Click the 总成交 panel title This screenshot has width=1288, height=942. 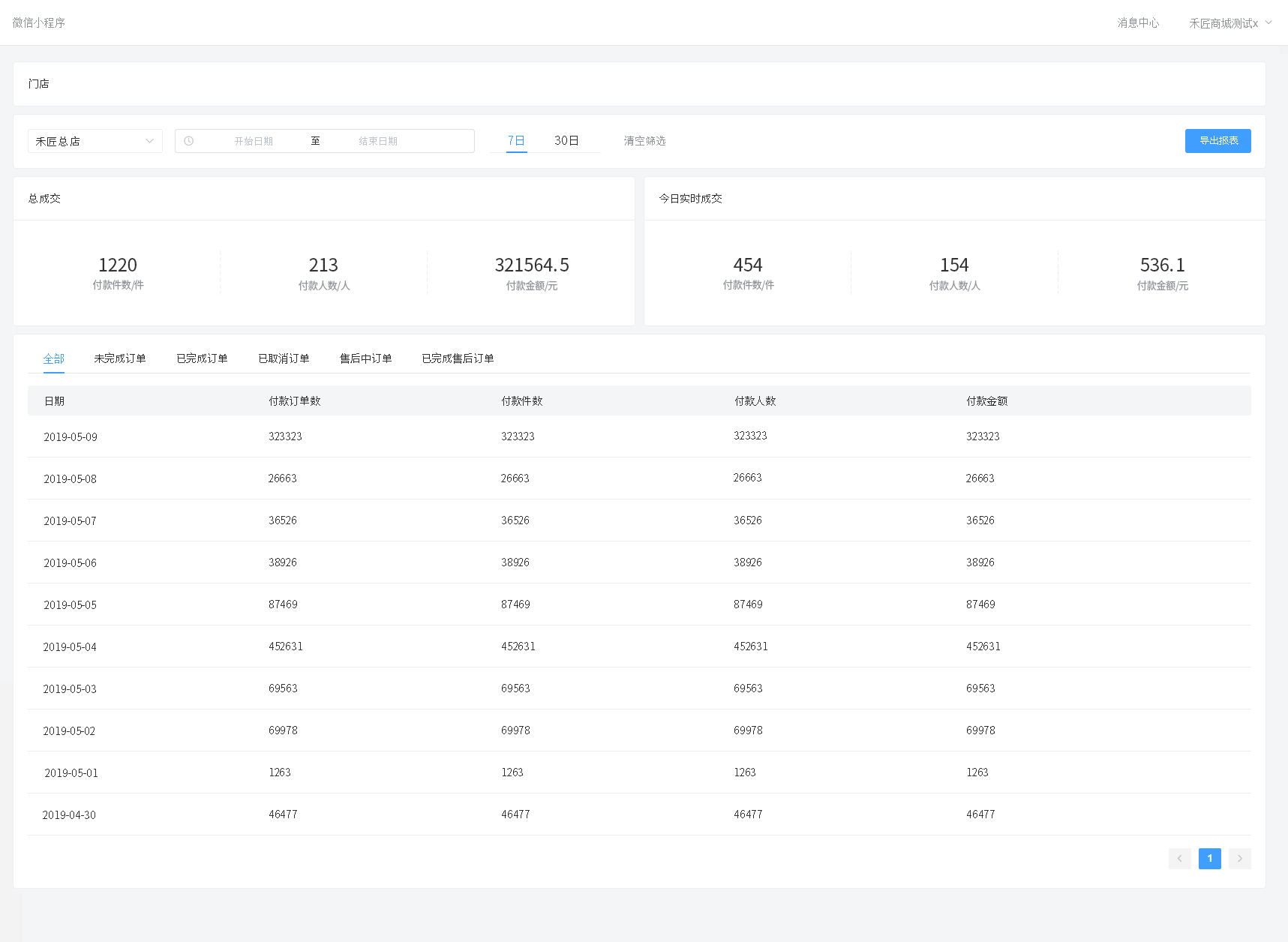(44, 199)
